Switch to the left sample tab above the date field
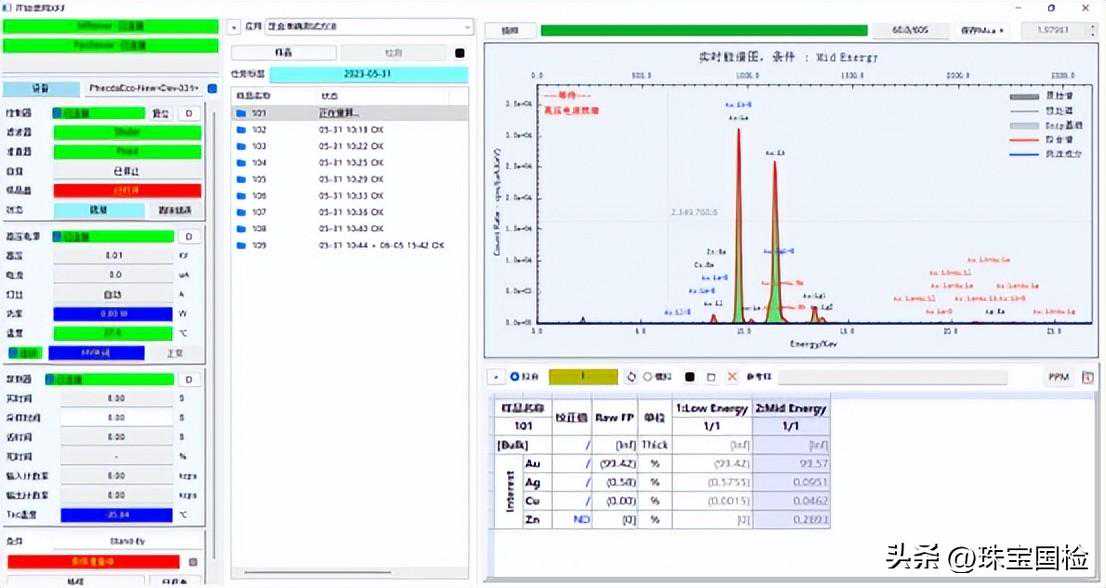The image size is (1106, 588). pos(284,53)
